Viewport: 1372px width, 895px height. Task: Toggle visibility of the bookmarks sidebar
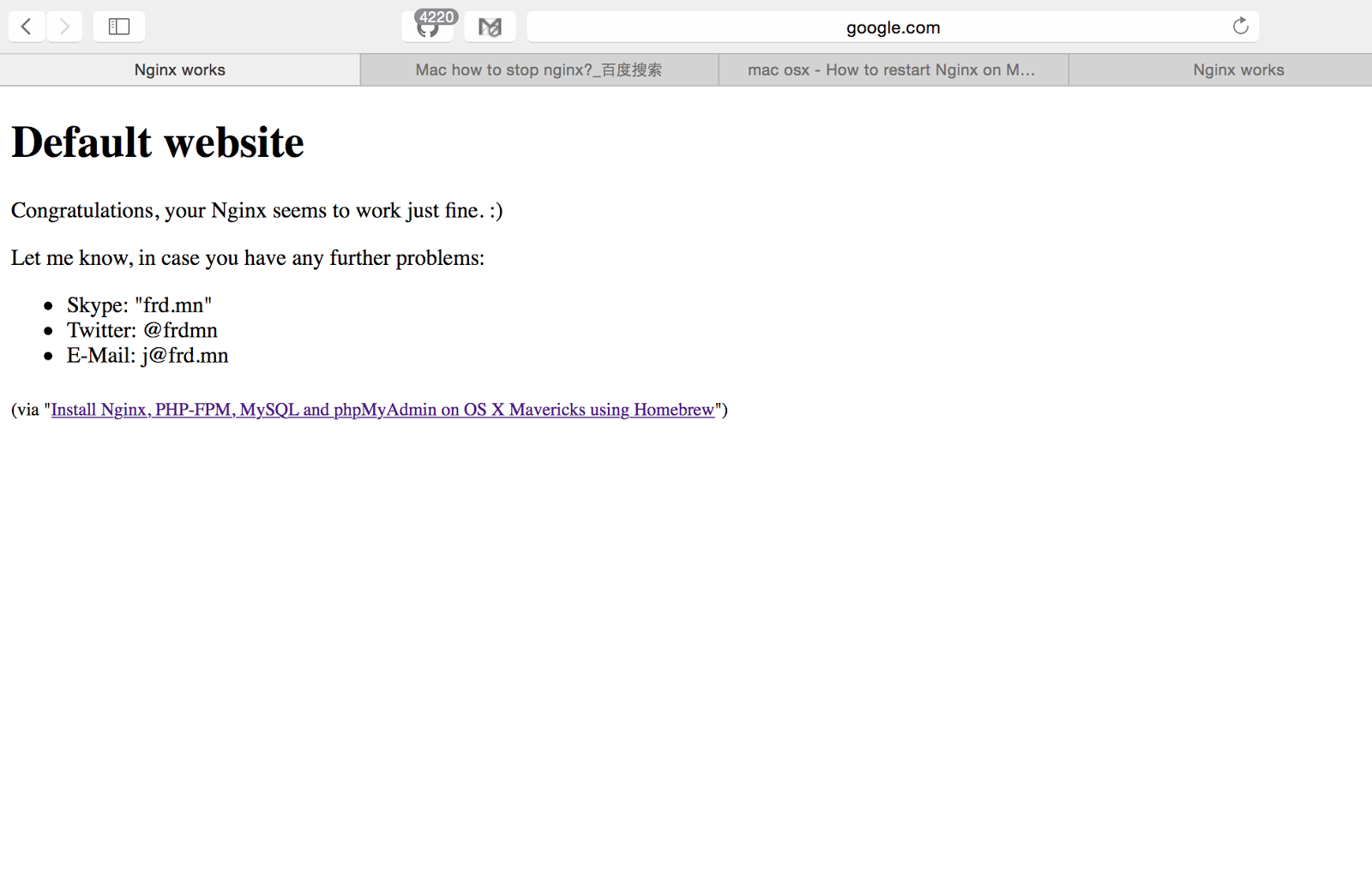[x=118, y=26]
